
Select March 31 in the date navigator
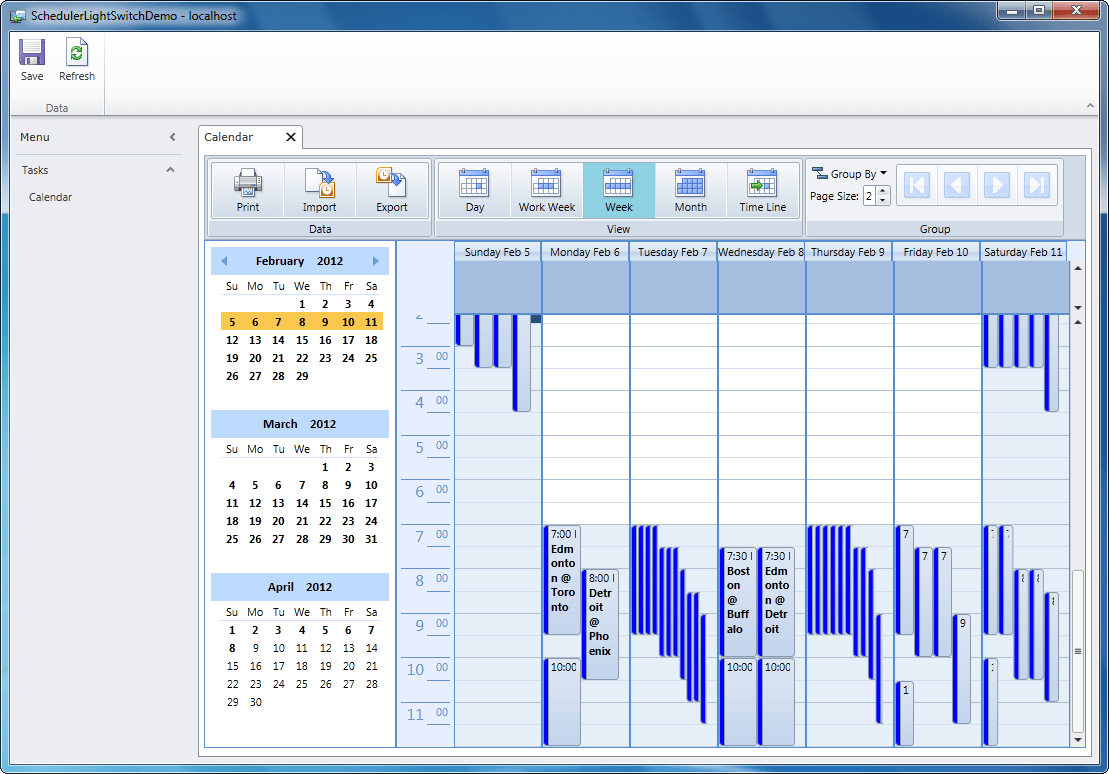[371, 539]
